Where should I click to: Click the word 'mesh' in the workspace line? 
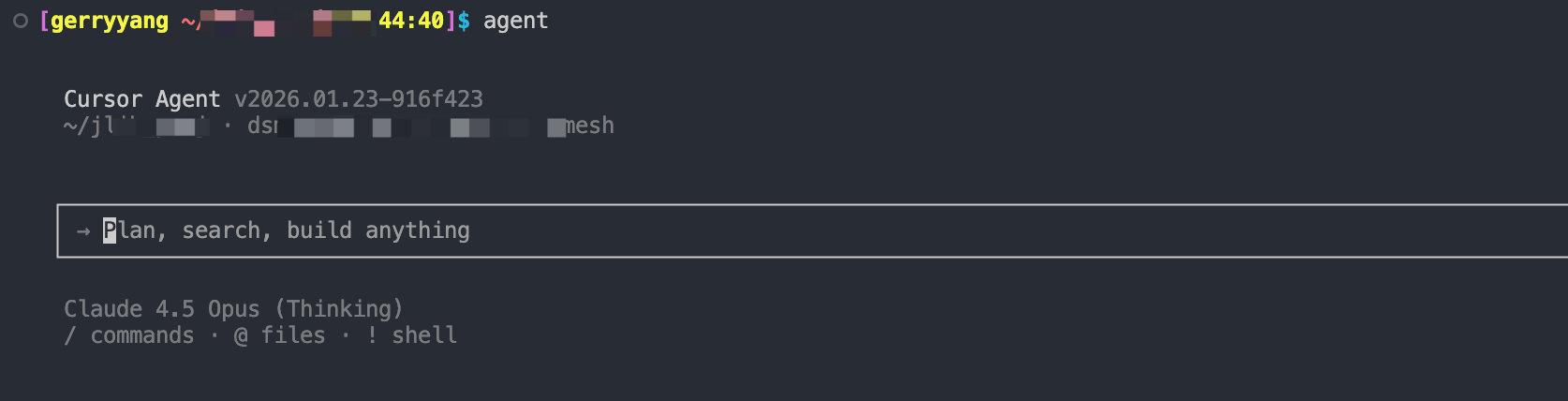point(589,126)
